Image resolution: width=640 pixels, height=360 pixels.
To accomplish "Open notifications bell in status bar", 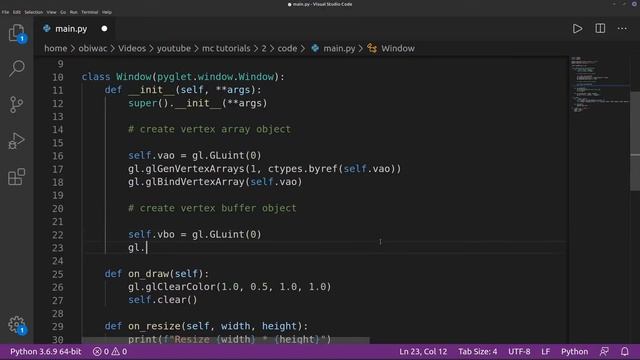I will pyautogui.click(x=624, y=351).
